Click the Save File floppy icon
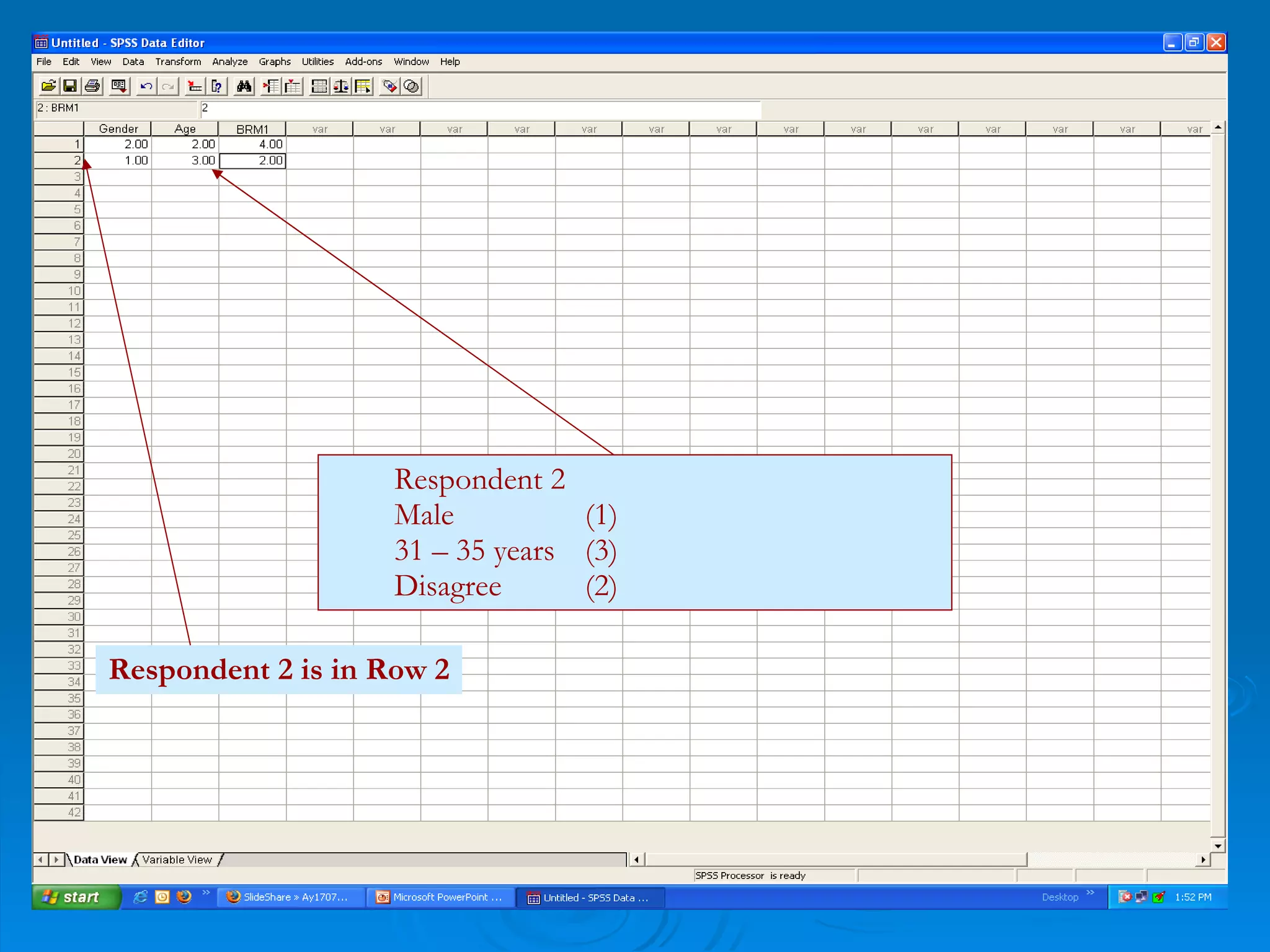Image resolution: width=1270 pixels, height=952 pixels. click(70, 86)
